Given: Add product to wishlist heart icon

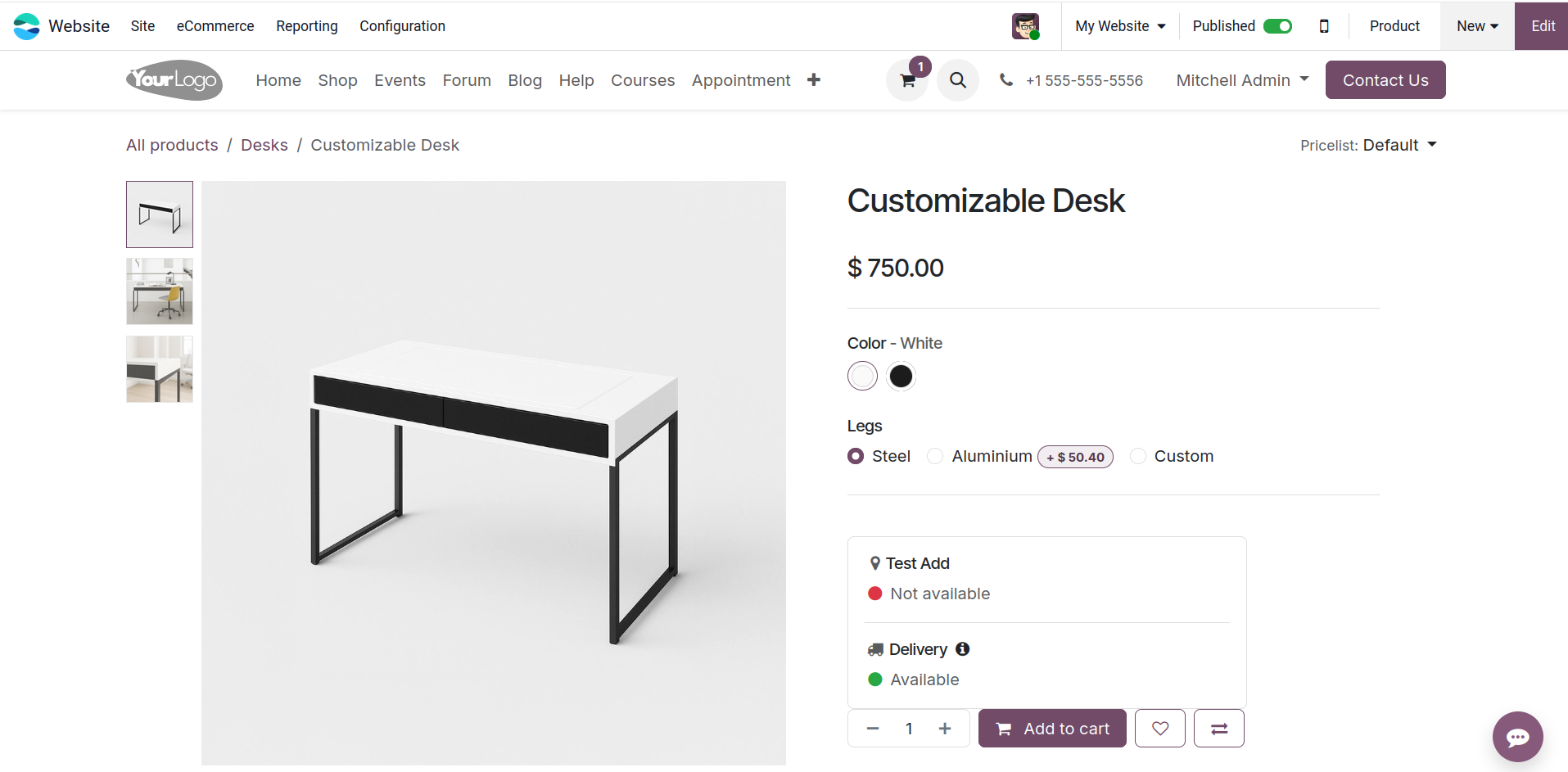Looking at the screenshot, I should point(1159,728).
